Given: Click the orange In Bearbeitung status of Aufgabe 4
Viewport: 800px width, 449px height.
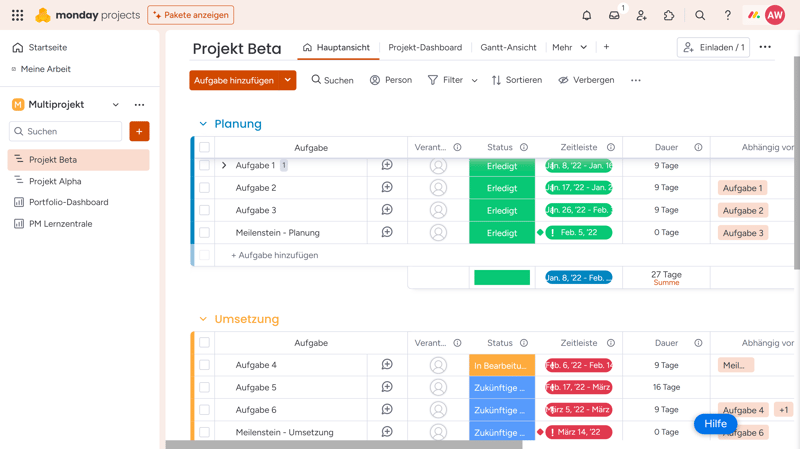Looking at the screenshot, I should [501, 365].
